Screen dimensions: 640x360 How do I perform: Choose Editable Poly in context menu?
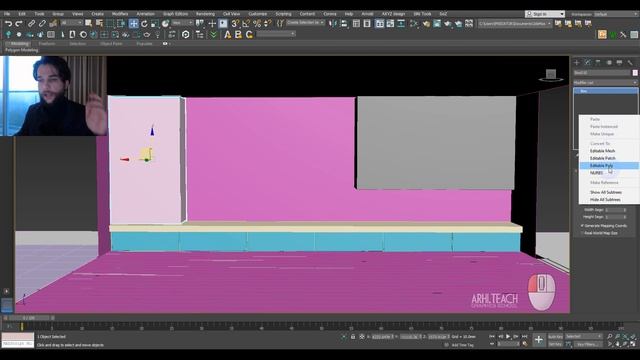609,165
